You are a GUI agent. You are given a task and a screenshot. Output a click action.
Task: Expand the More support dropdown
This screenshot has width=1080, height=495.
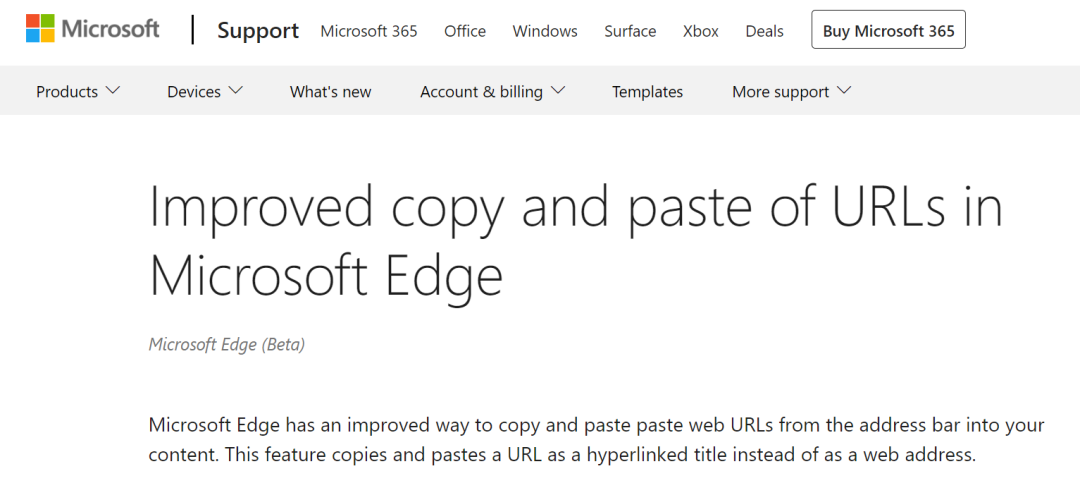coord(792,92)
